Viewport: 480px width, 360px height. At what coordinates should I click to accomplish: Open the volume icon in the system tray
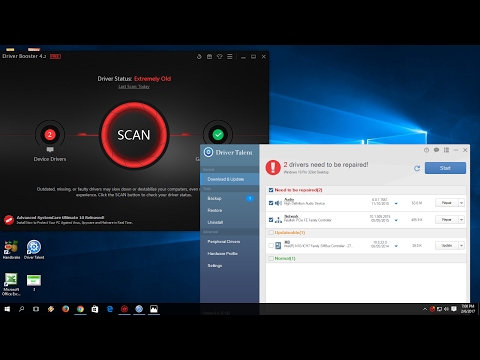(x=446, y=309)
